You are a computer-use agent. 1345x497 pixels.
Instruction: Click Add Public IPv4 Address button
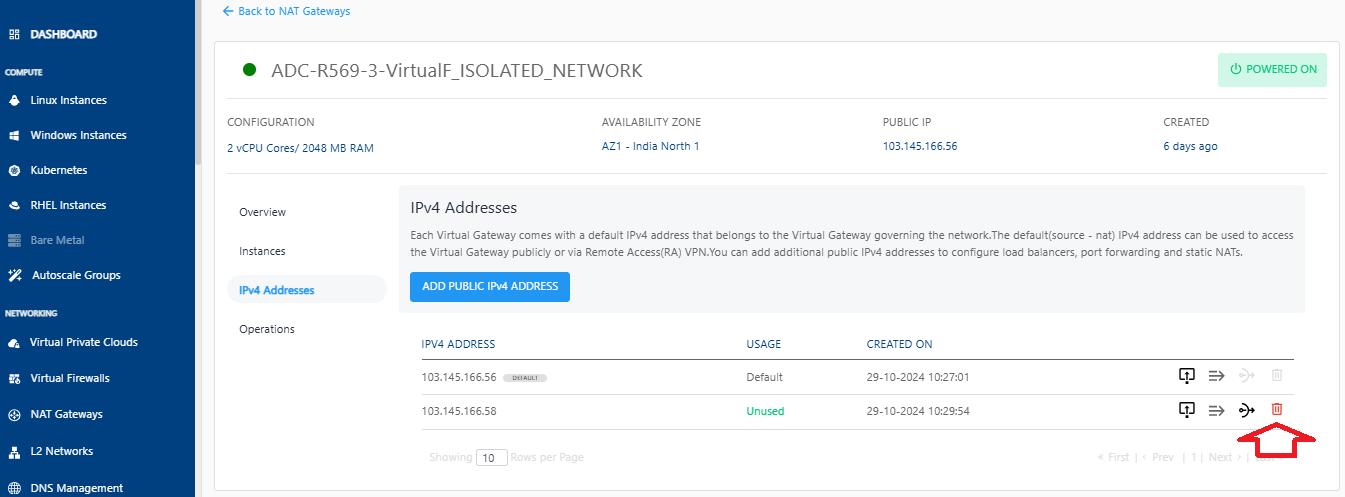[x=489, y=286]
